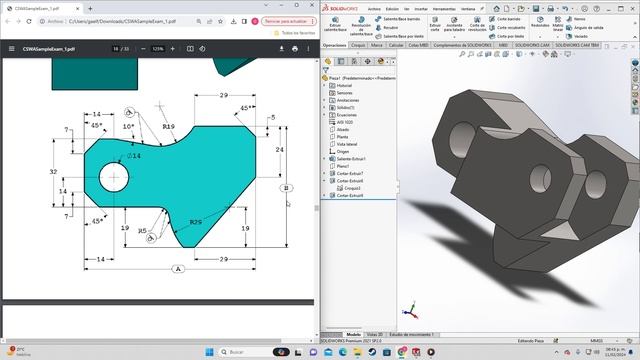Create new SolidWorks document

tap(507, 9)
